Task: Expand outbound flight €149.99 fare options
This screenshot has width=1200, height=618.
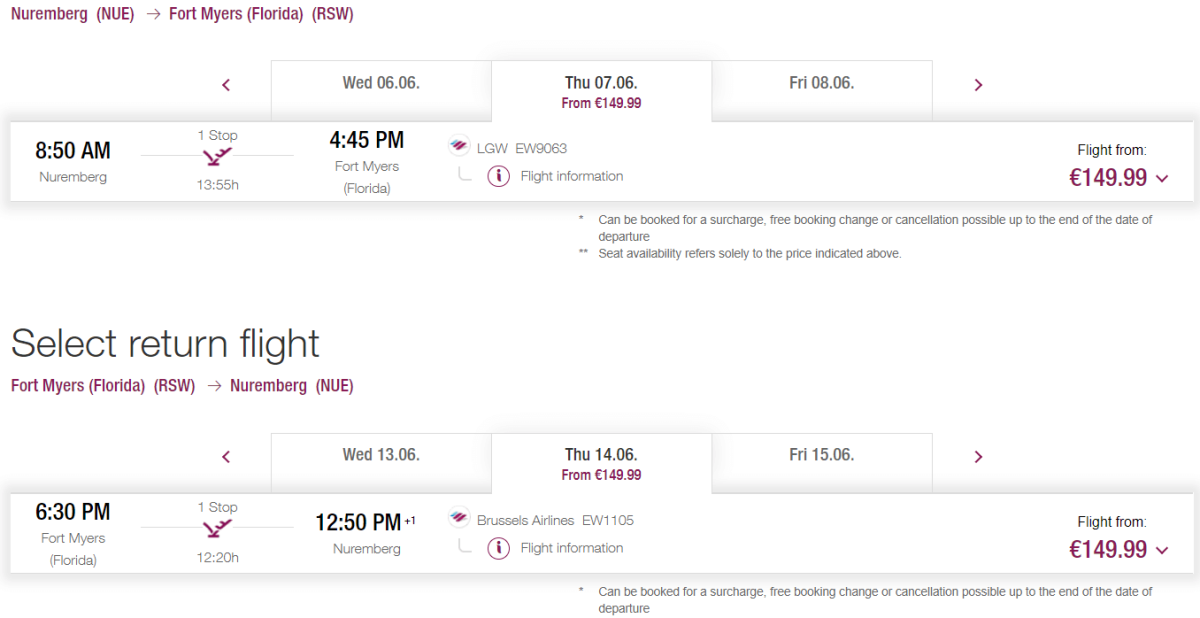Action: tap(1161, 179)
